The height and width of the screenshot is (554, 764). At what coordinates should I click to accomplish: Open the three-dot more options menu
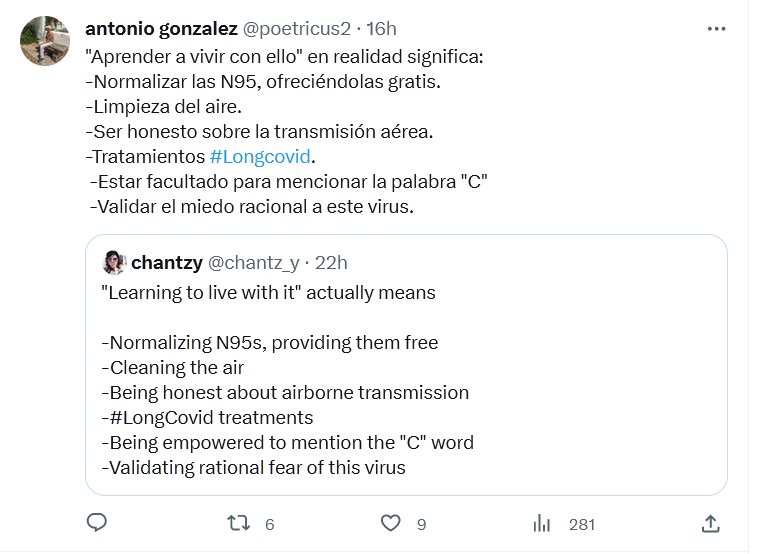pos(716,30)
